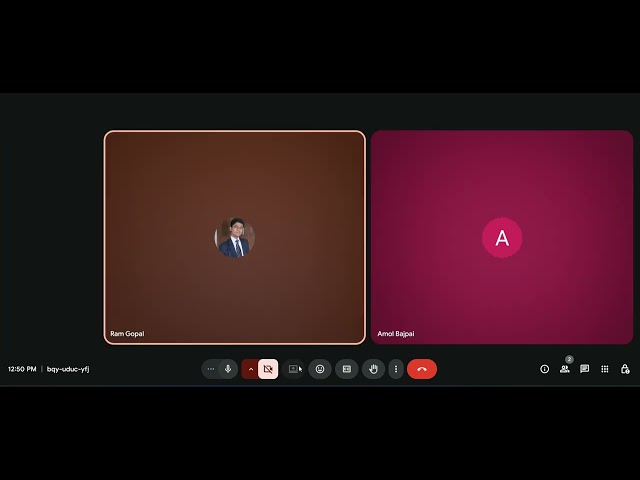Open activities panel
The image size is (640, 480).
(605, 369)
